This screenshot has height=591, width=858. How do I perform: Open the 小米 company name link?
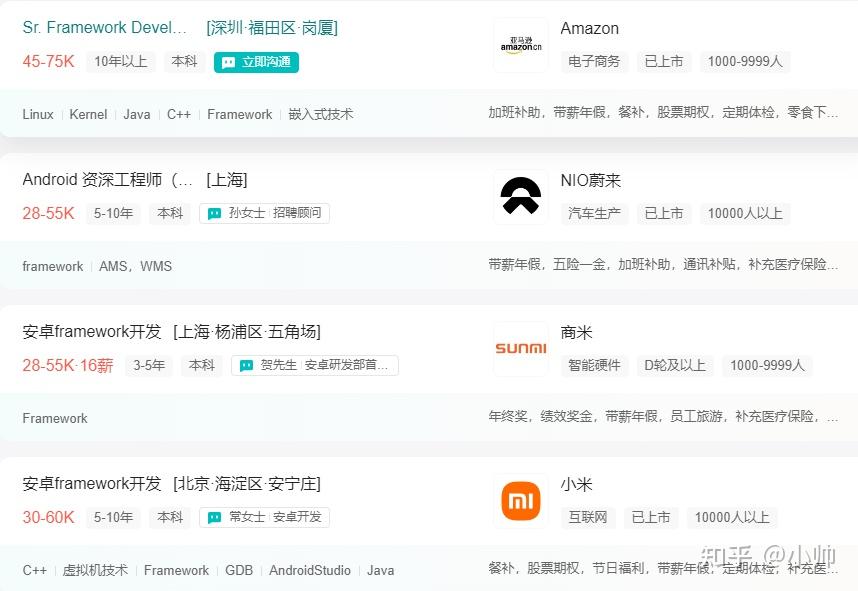[576, 485]
